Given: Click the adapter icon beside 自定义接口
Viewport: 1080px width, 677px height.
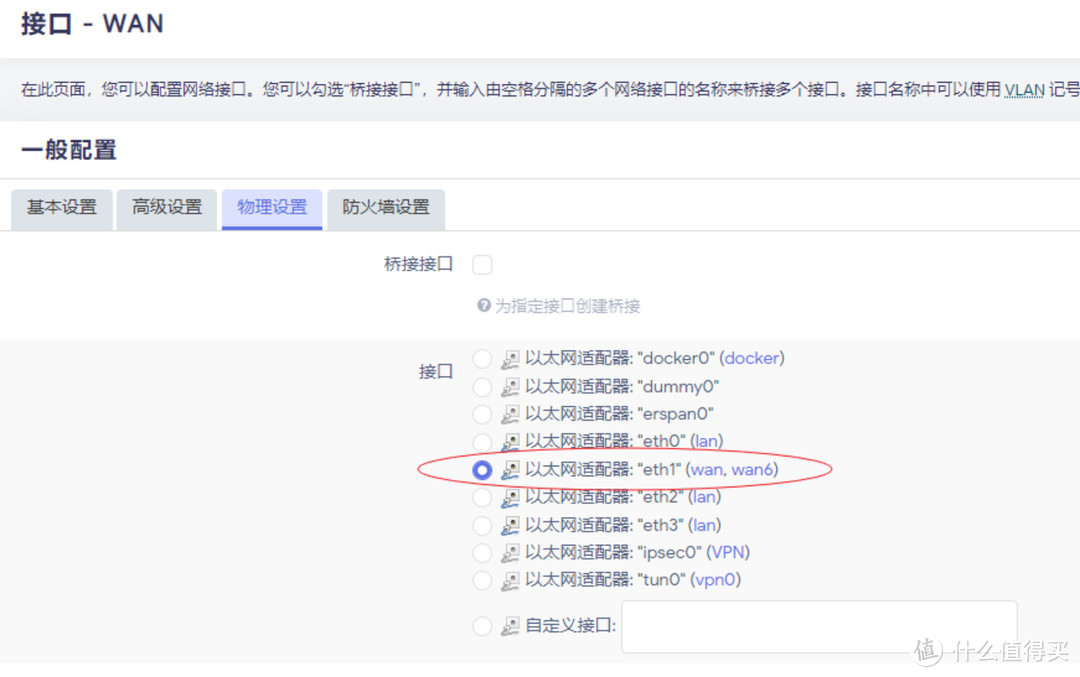Looking at the screenshot, I should 510,625.
